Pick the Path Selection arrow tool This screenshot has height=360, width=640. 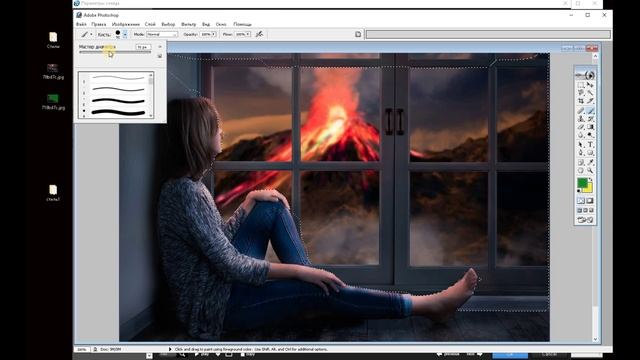[x=581, y=145]
